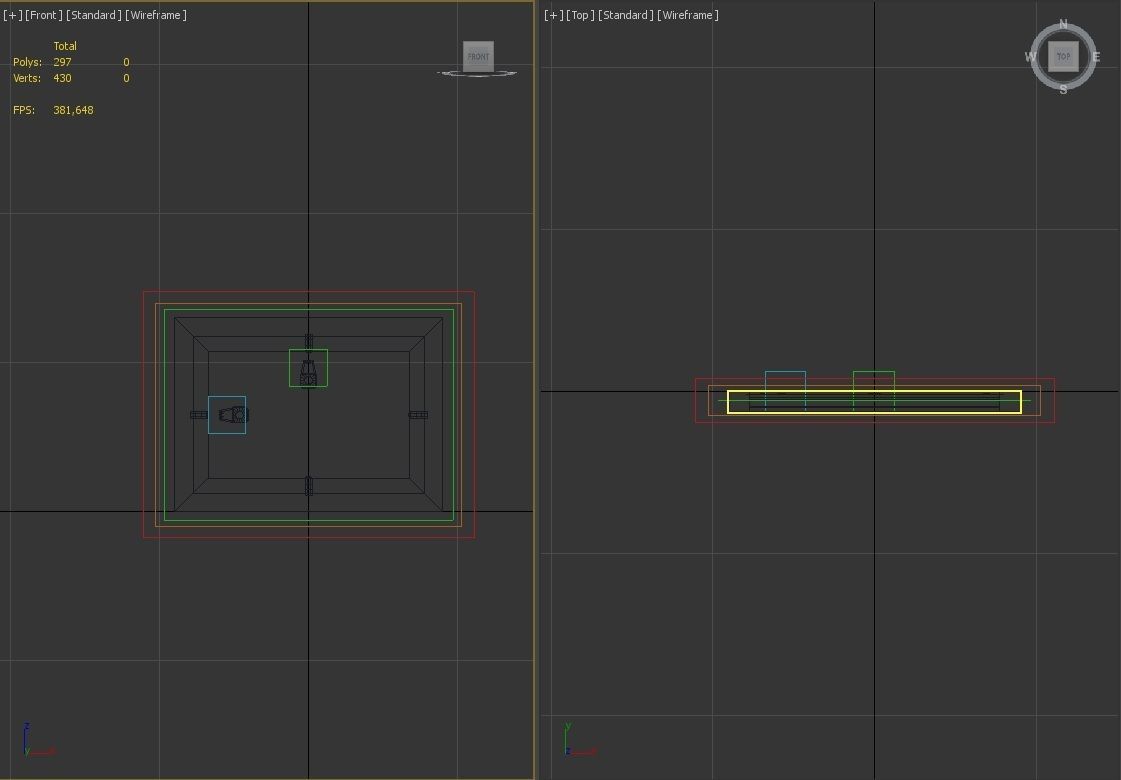Select the yellow highlighted object in Top view
The height and width of the screenshot is (780, 1121).
click(x=874, y=402)
